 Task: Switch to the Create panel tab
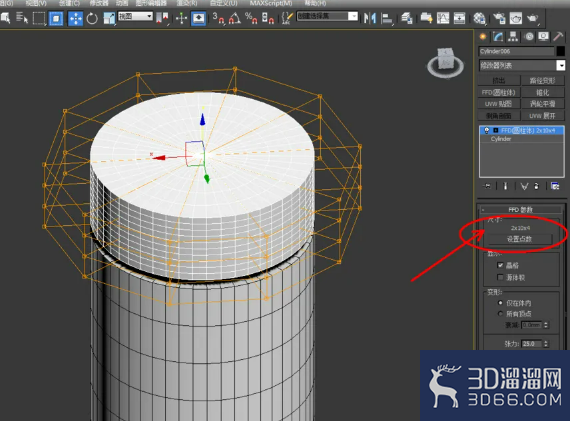pos(483,37)
